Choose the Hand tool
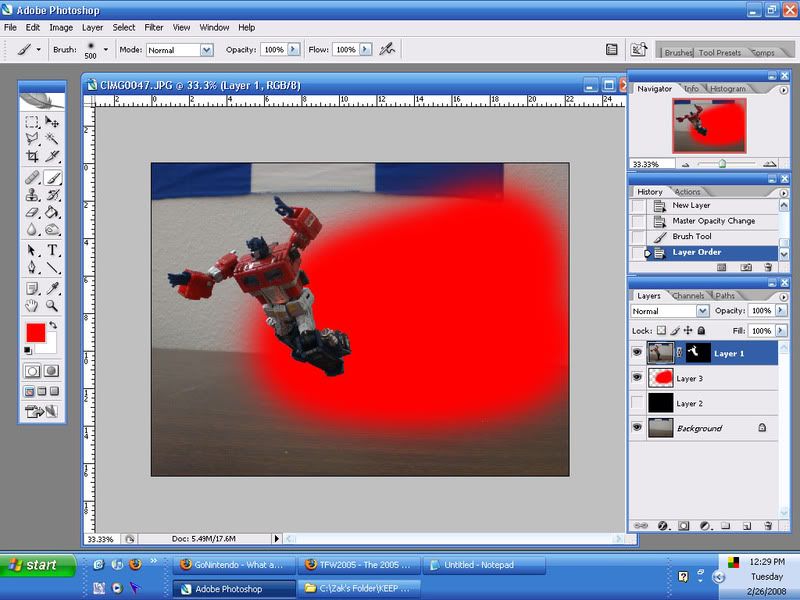Image resolution: width=800 pixels, height=600 pixels. (x=32, y=306)
